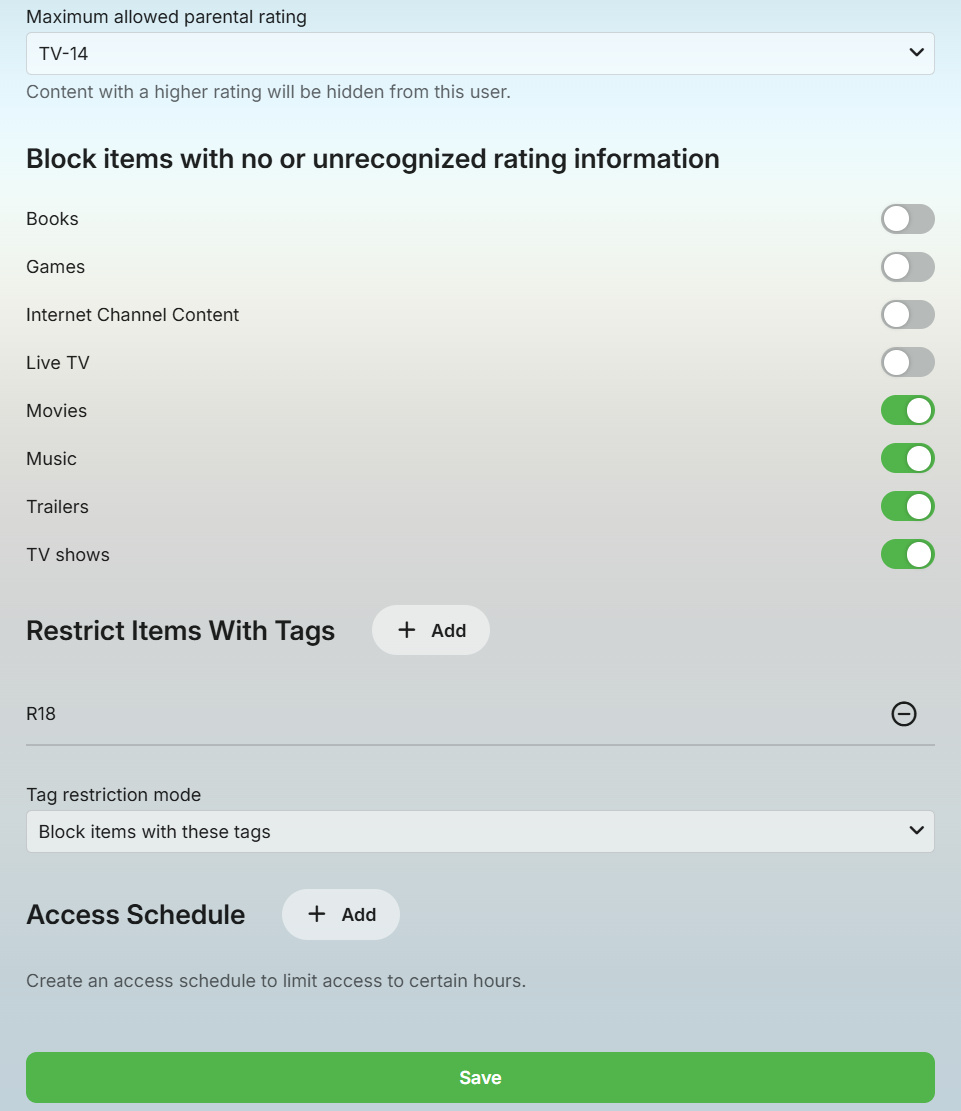Open the Tag restriction mode dropdown

tap(480, 832)
